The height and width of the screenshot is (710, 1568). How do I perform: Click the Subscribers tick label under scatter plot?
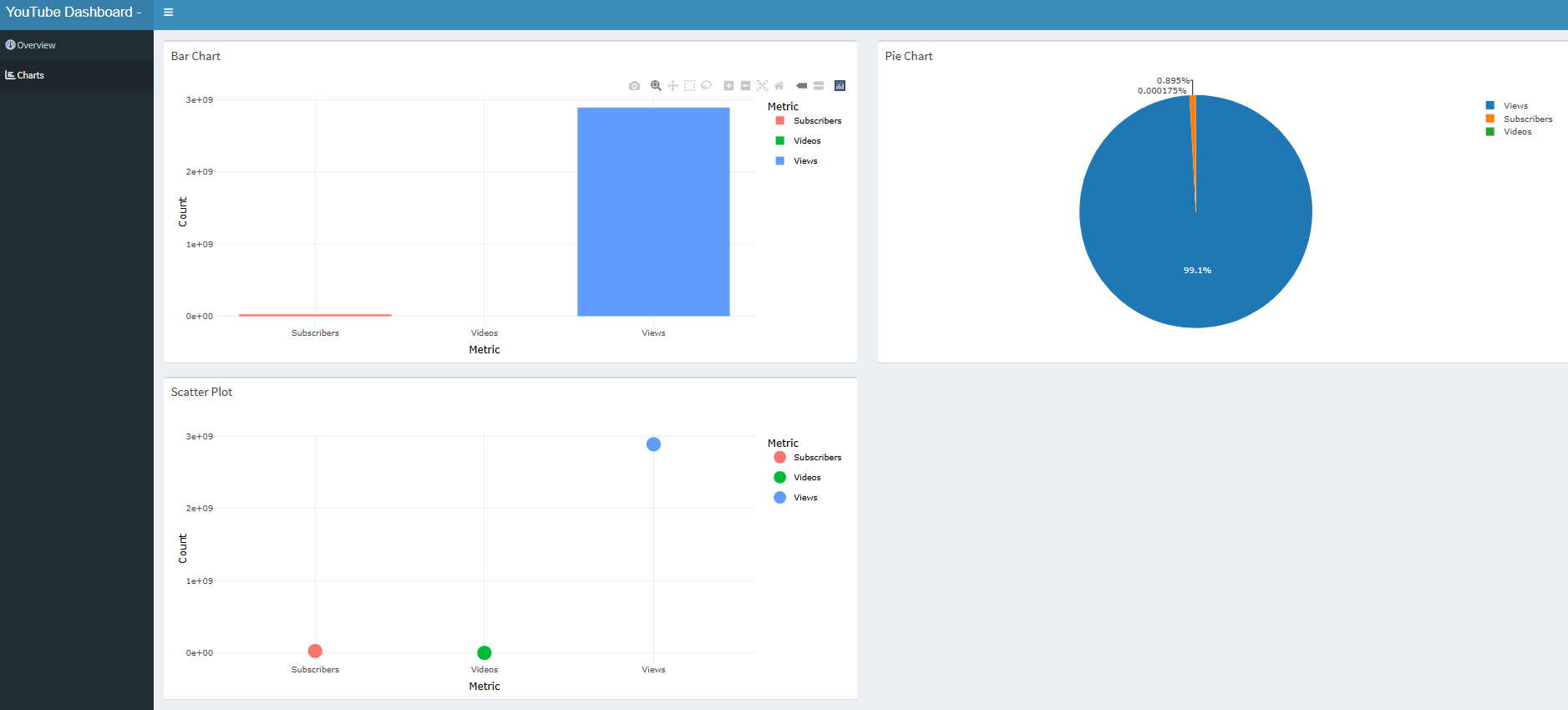pos(315,670)
